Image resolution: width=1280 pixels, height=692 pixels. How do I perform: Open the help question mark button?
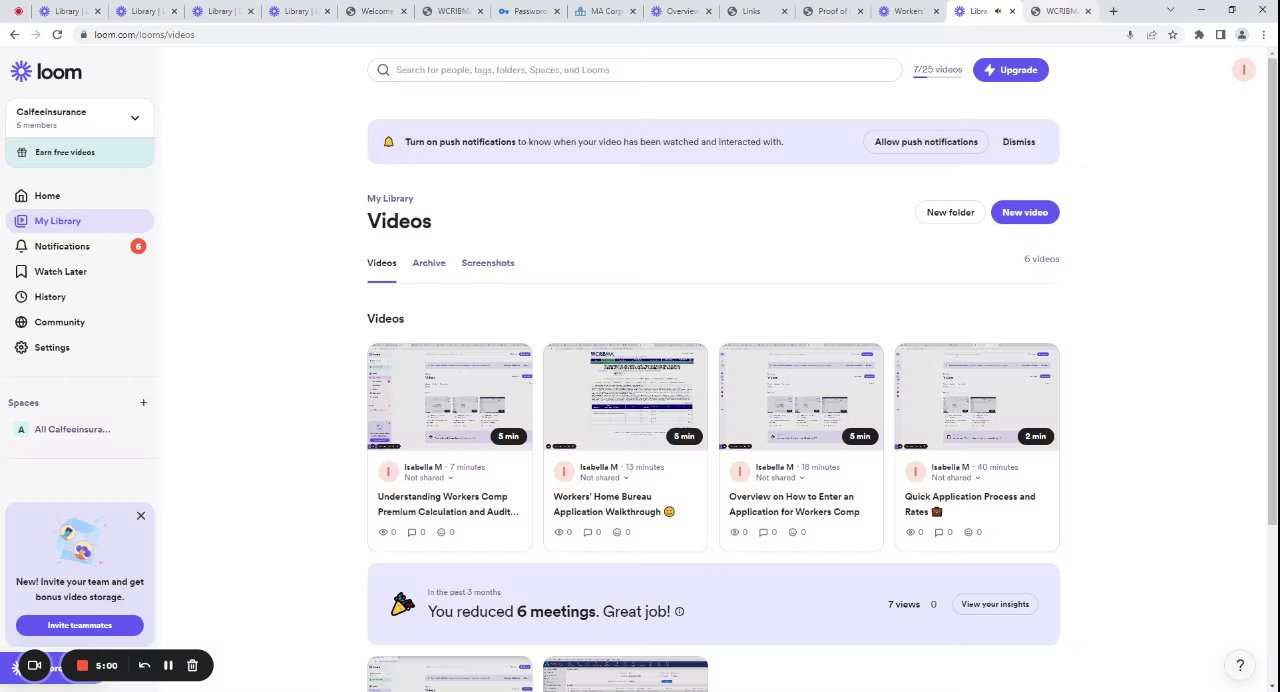click(1240, 665)
